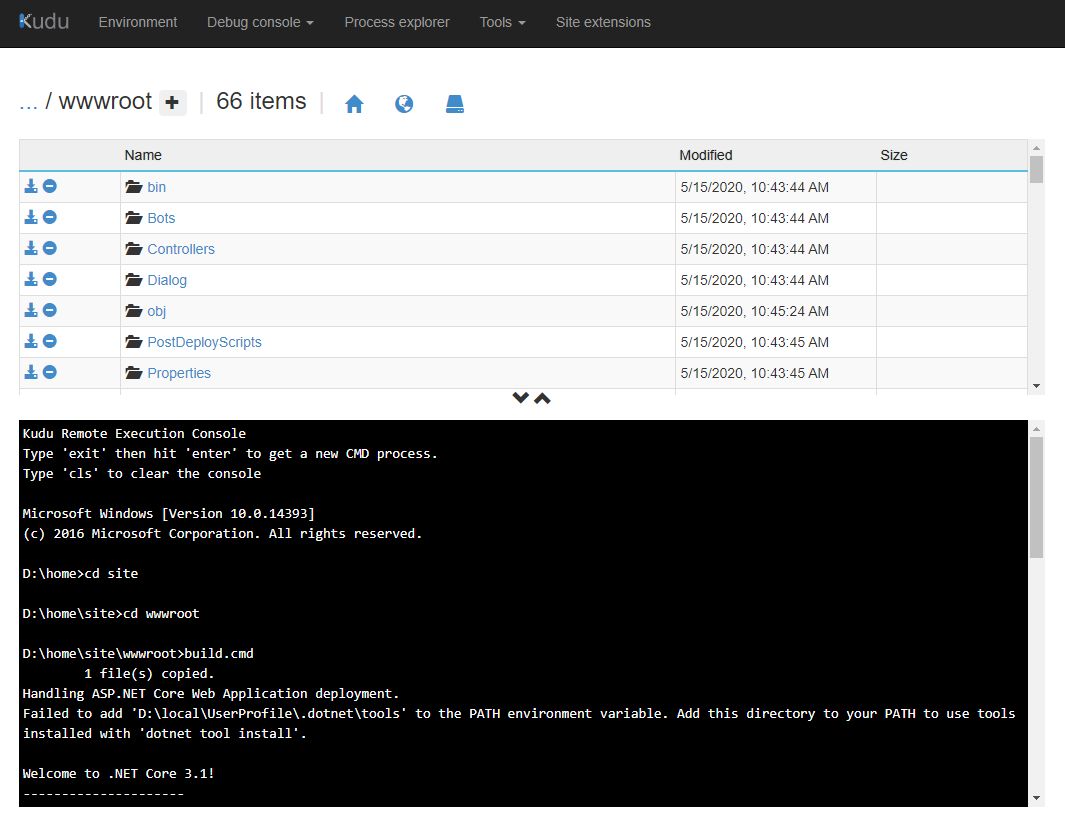Open the Controllers folder
The height and width of the screenshot is (817, 1065).
[x=181, y=249]
